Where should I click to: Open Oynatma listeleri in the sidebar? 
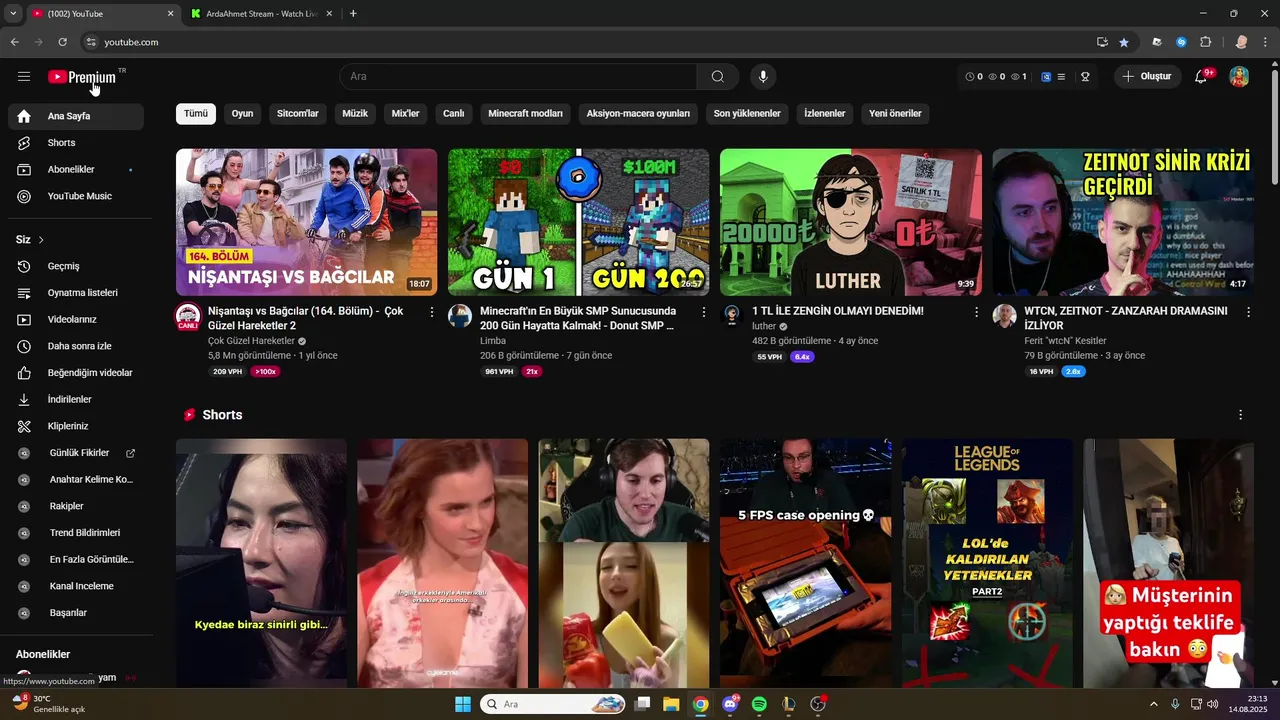pyautogui.click(x=76, y=293)
